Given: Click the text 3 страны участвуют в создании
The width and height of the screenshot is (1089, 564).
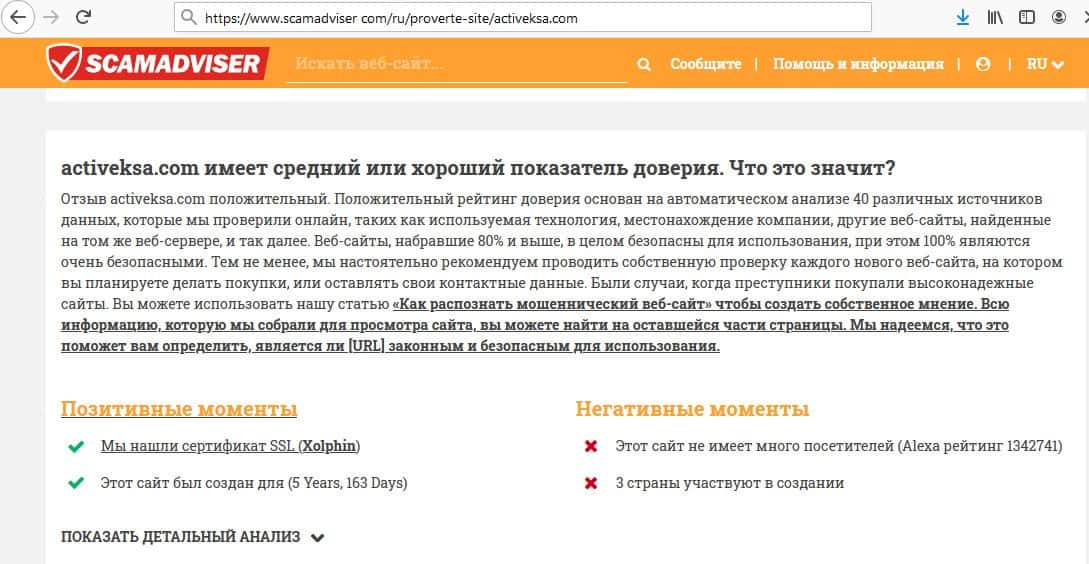Looking at the screenshot, I should tap(730, 483).
